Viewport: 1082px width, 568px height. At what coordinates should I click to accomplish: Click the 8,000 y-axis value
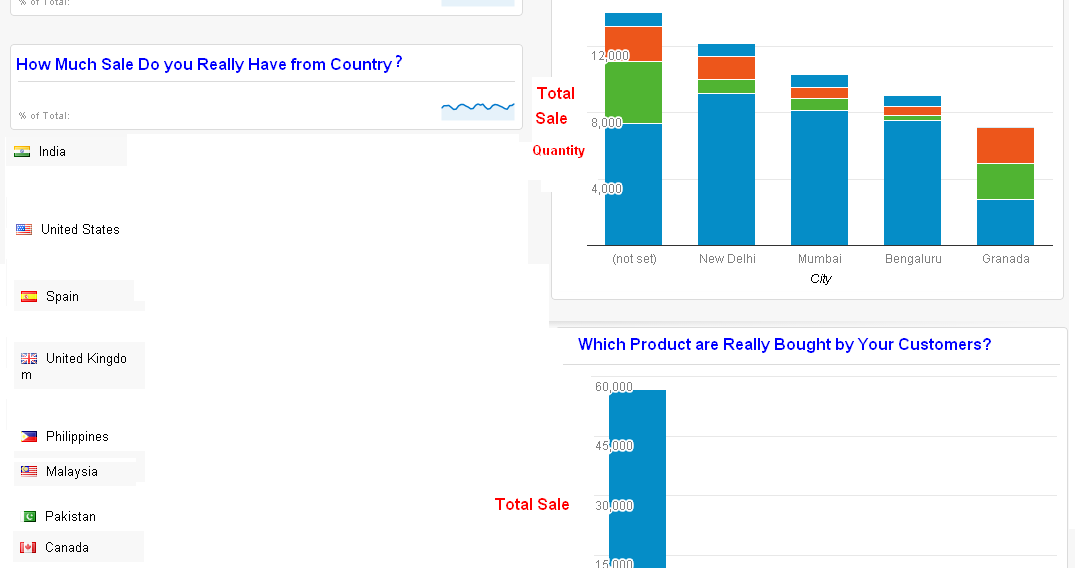pyautogui.click(x=607, y=122)
